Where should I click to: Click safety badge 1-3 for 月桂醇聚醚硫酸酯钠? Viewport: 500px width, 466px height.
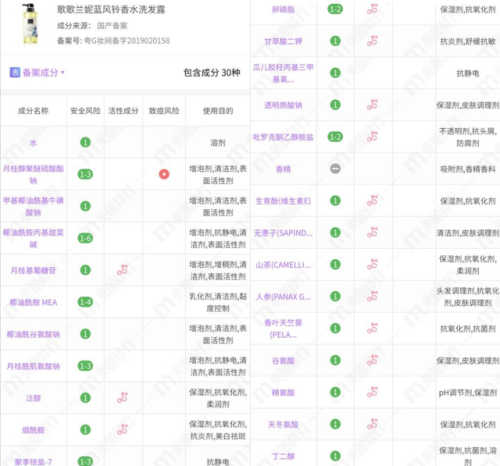(x=85, y=174)
